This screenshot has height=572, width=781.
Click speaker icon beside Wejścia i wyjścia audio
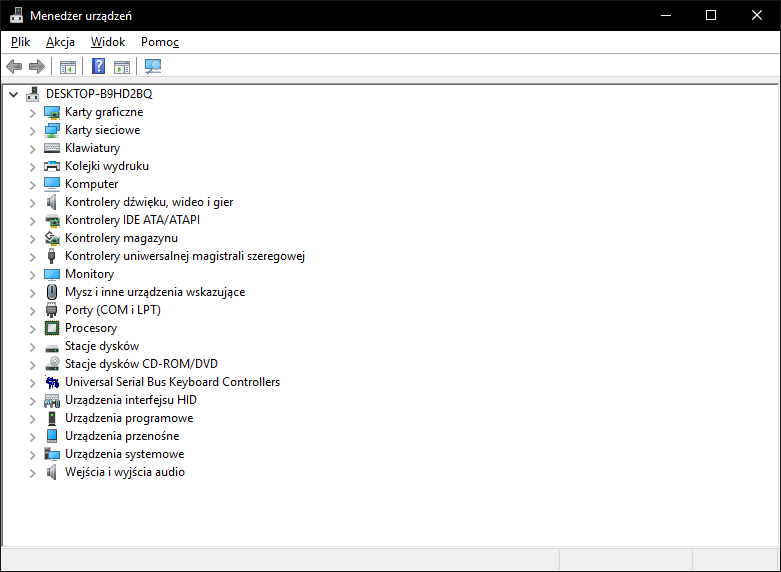52,472
